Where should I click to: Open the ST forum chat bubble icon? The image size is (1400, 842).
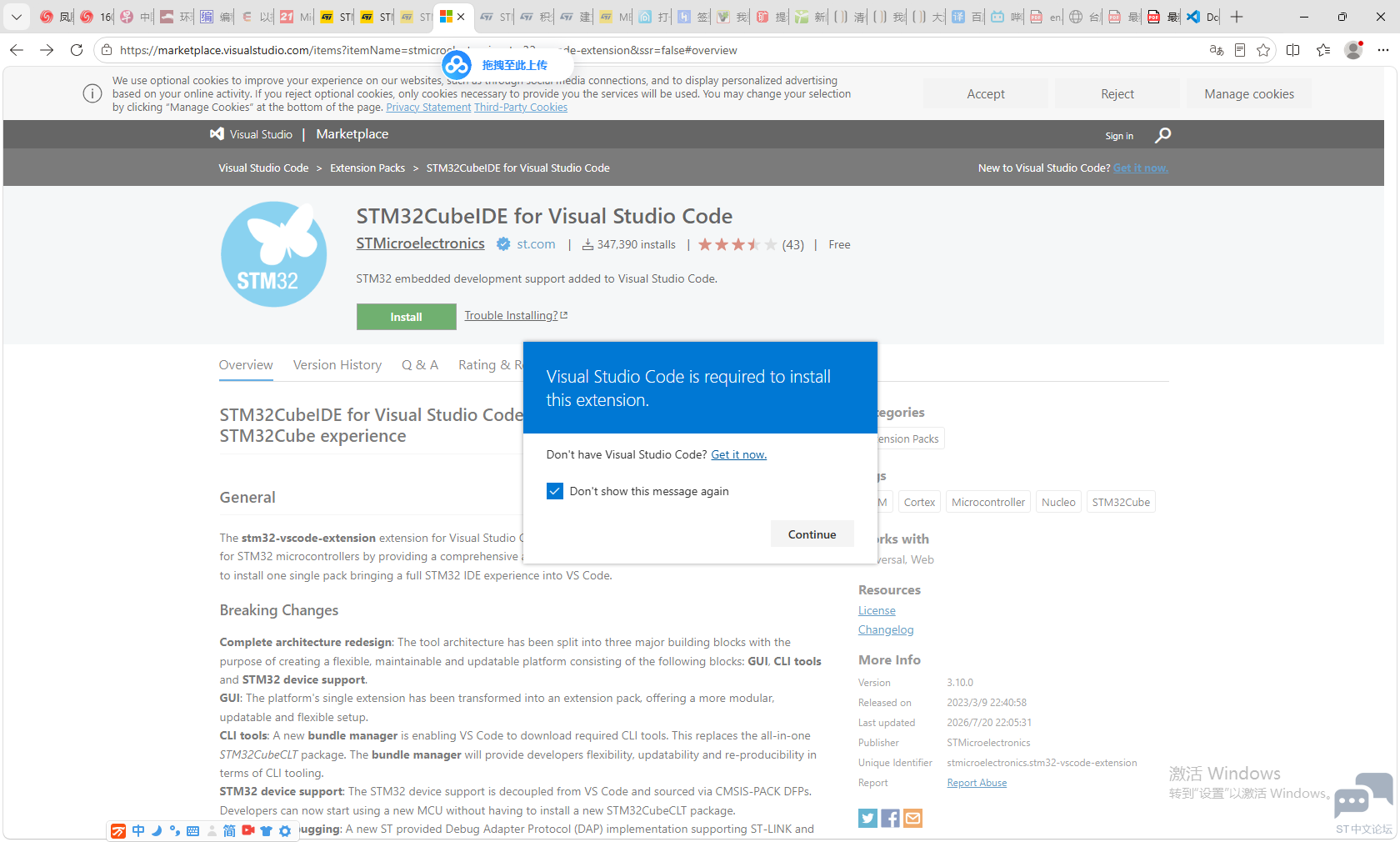coord(1363,795)
